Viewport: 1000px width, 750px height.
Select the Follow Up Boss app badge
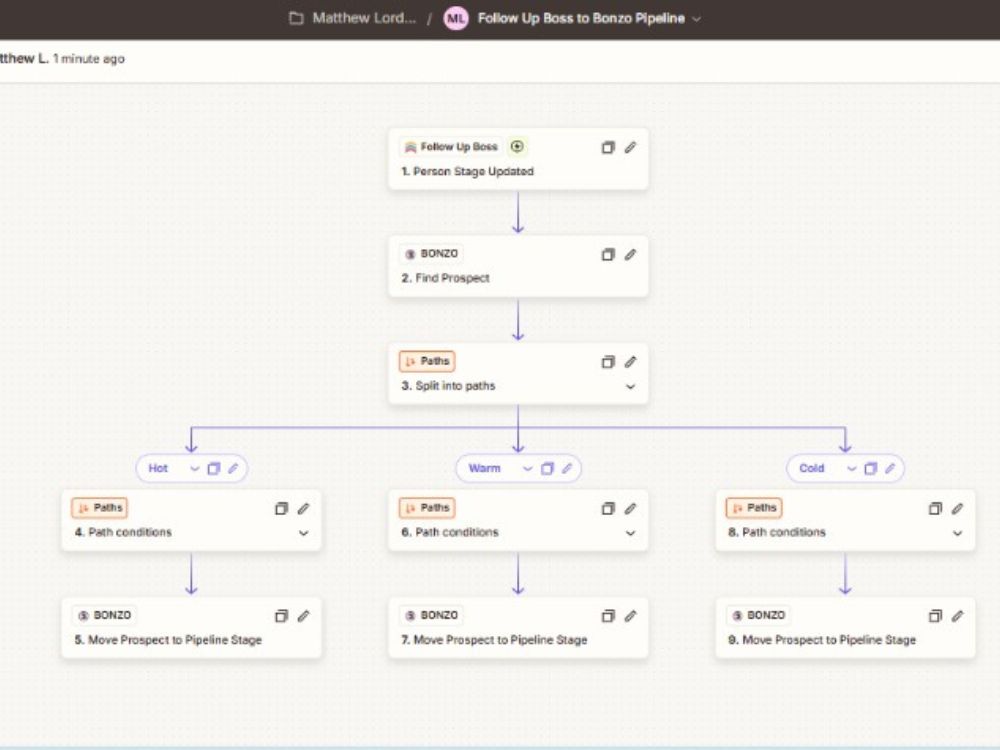(451, 147)
